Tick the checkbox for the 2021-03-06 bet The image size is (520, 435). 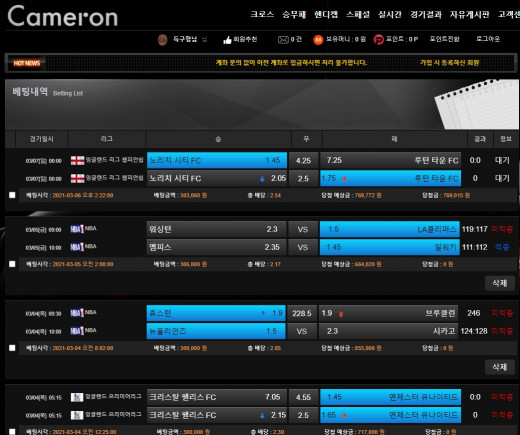[12, 195]
